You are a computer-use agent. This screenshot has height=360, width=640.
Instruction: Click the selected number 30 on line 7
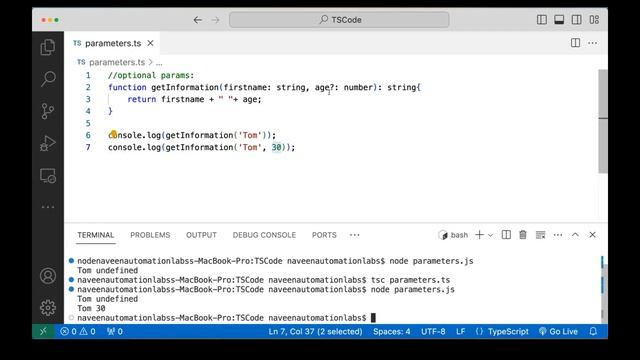tap(276, 147)
